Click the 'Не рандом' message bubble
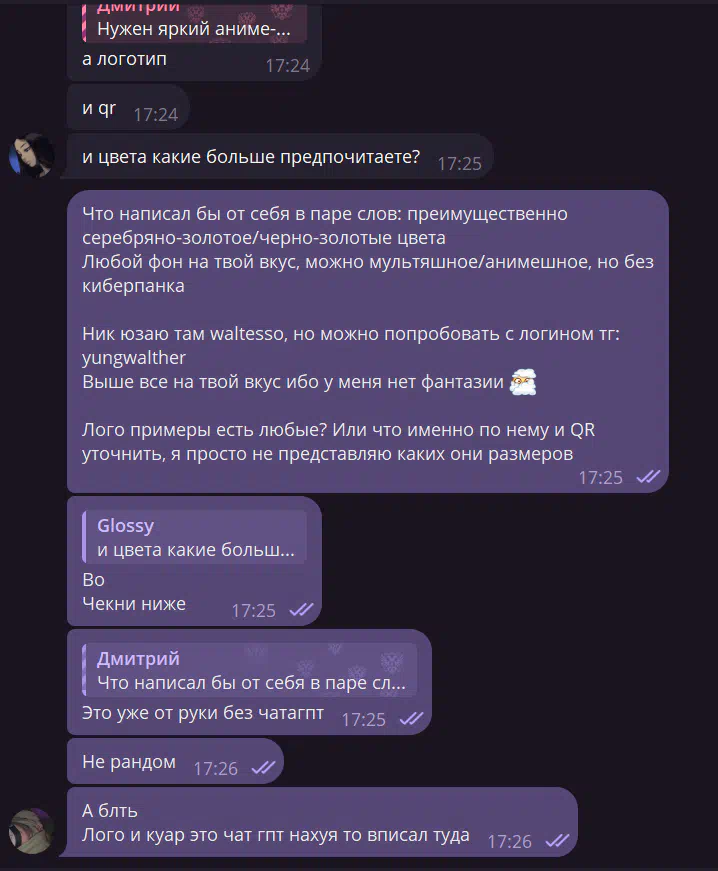The width and height of the screenshot is (718, 871). [x=175, y=762]
